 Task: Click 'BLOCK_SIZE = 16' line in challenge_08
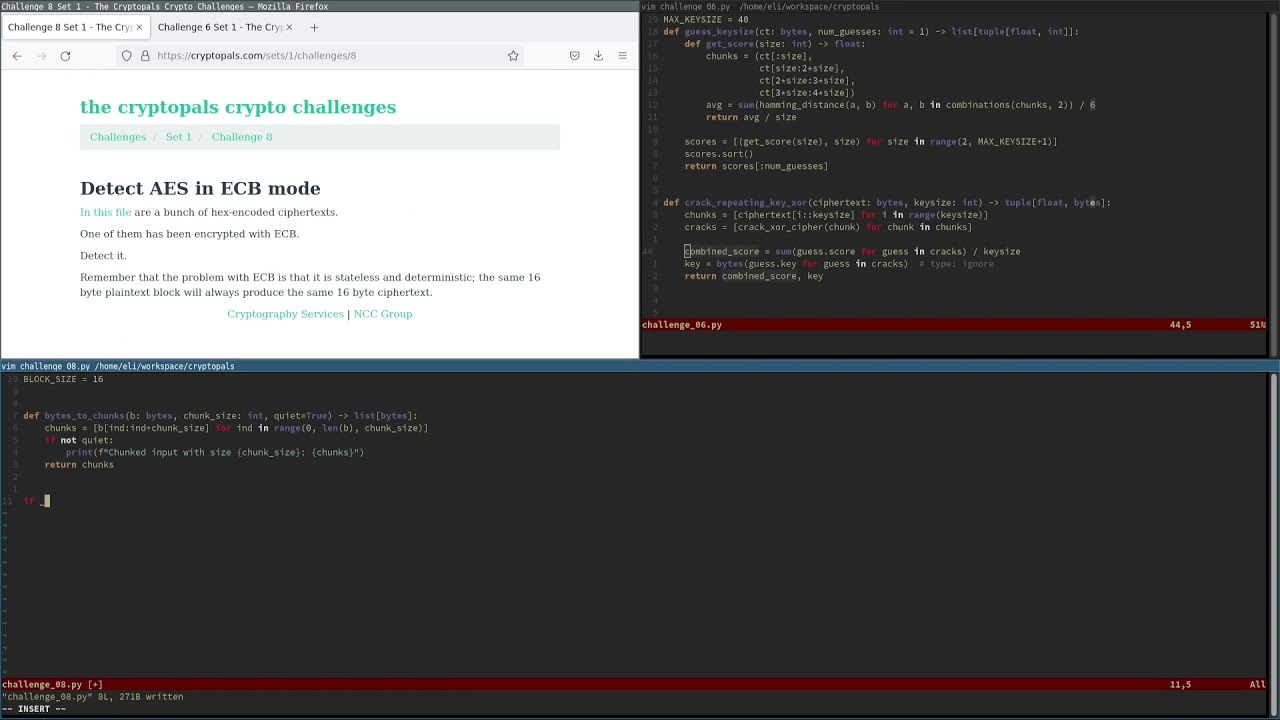(63, 380)
